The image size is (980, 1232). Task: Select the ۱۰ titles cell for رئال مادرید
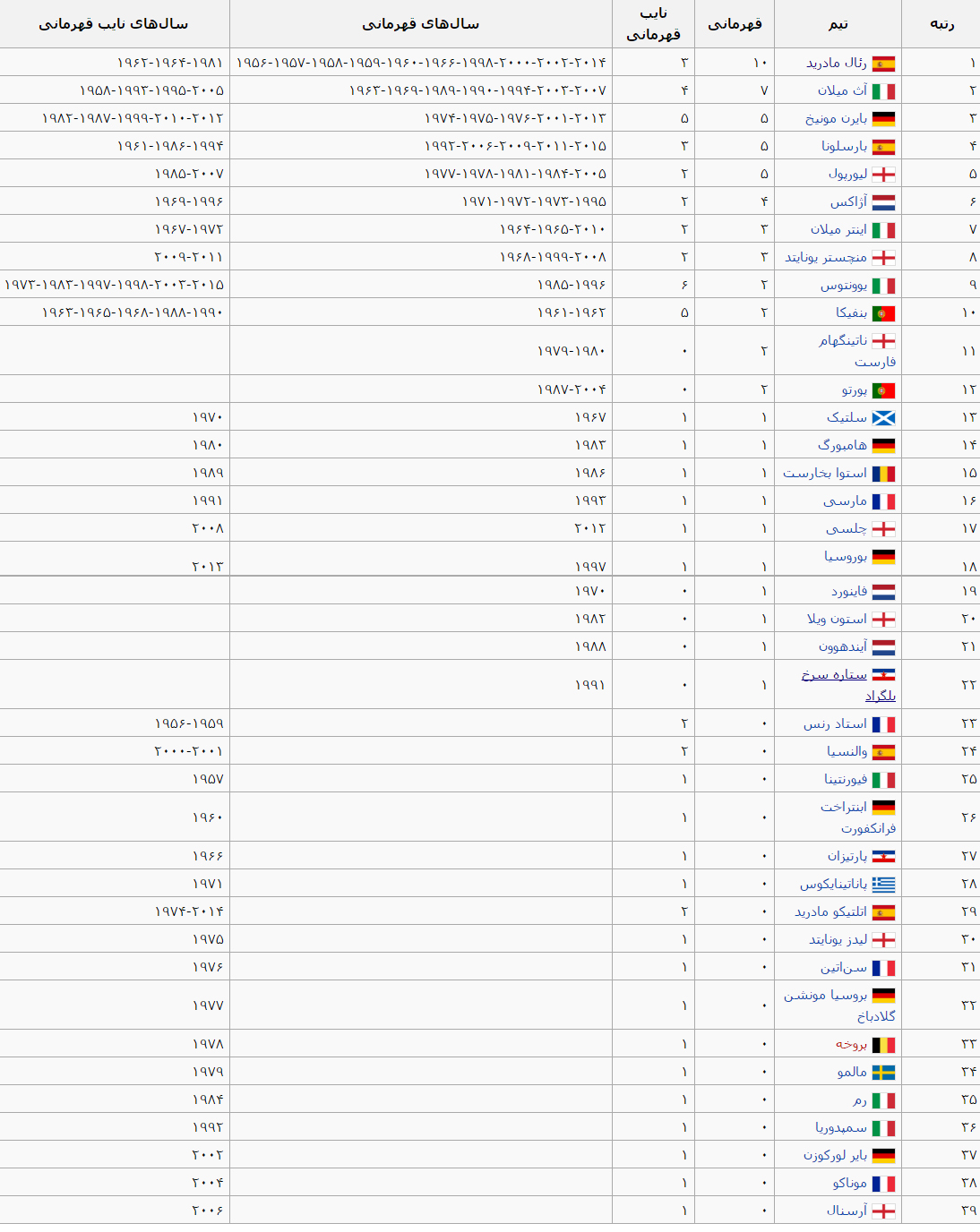(735, 63)
